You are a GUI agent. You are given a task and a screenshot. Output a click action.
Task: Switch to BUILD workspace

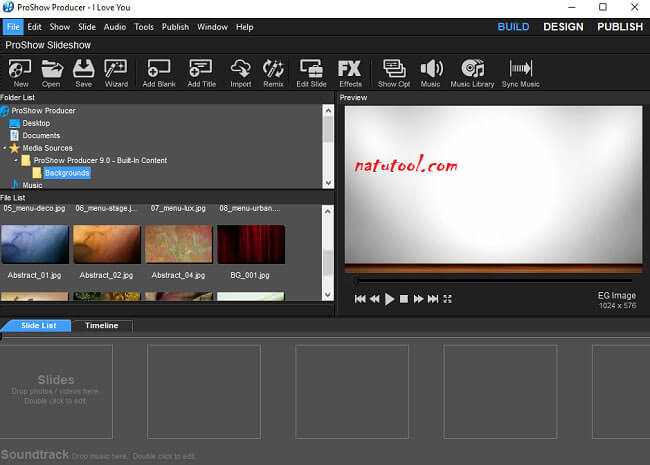[x=513, y=27]
